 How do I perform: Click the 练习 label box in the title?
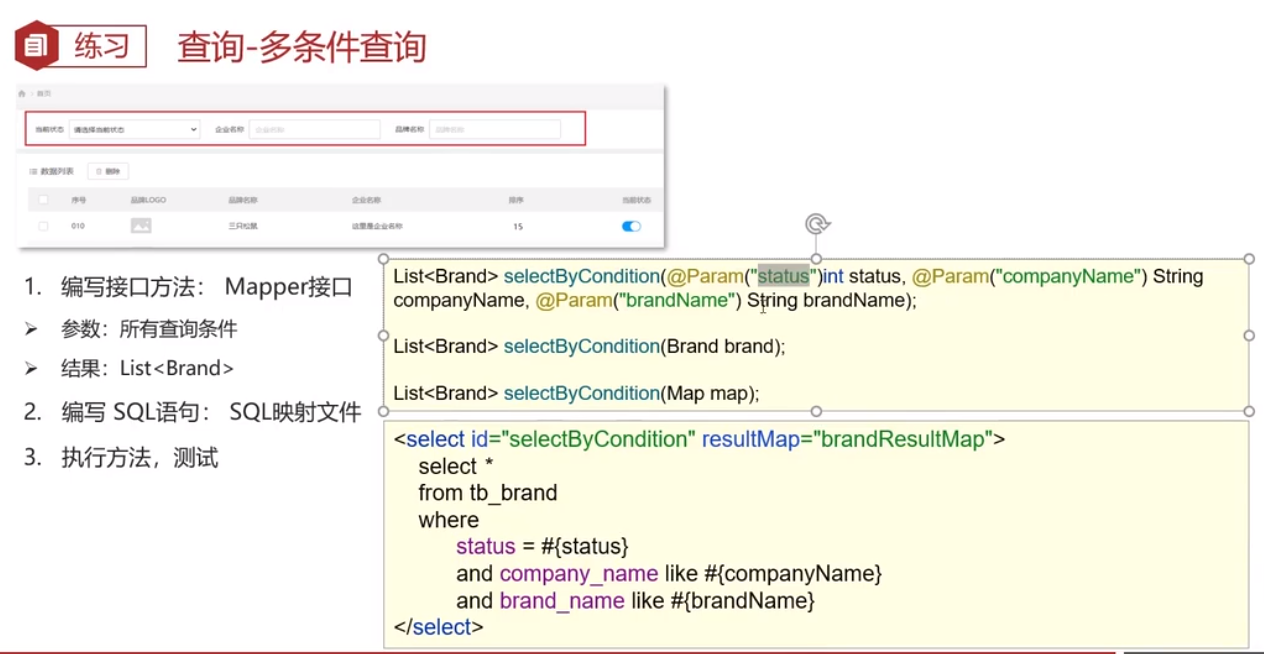tap(102, 46)
